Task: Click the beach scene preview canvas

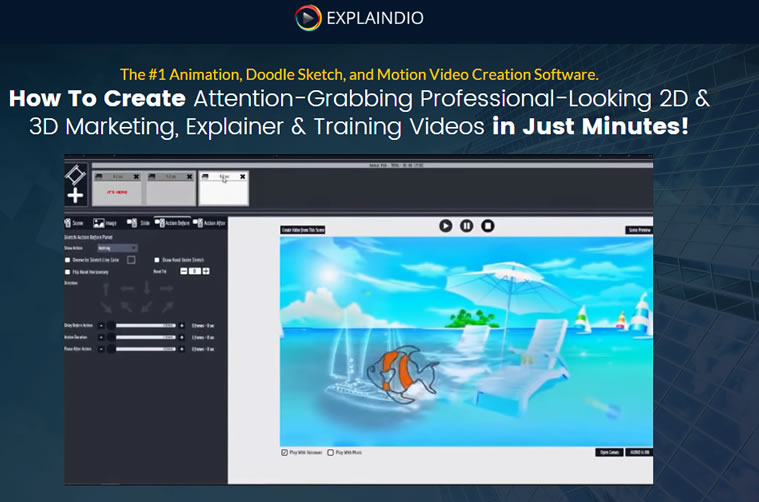Action: click(466, 341)
